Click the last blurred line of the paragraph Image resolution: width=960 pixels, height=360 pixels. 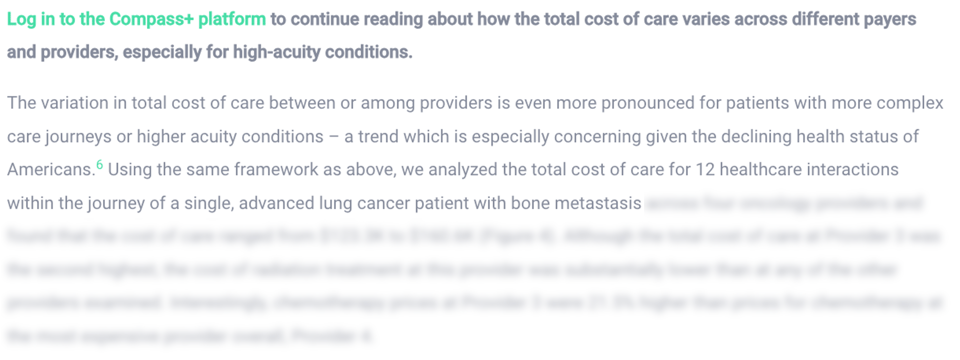coord(190,336)
